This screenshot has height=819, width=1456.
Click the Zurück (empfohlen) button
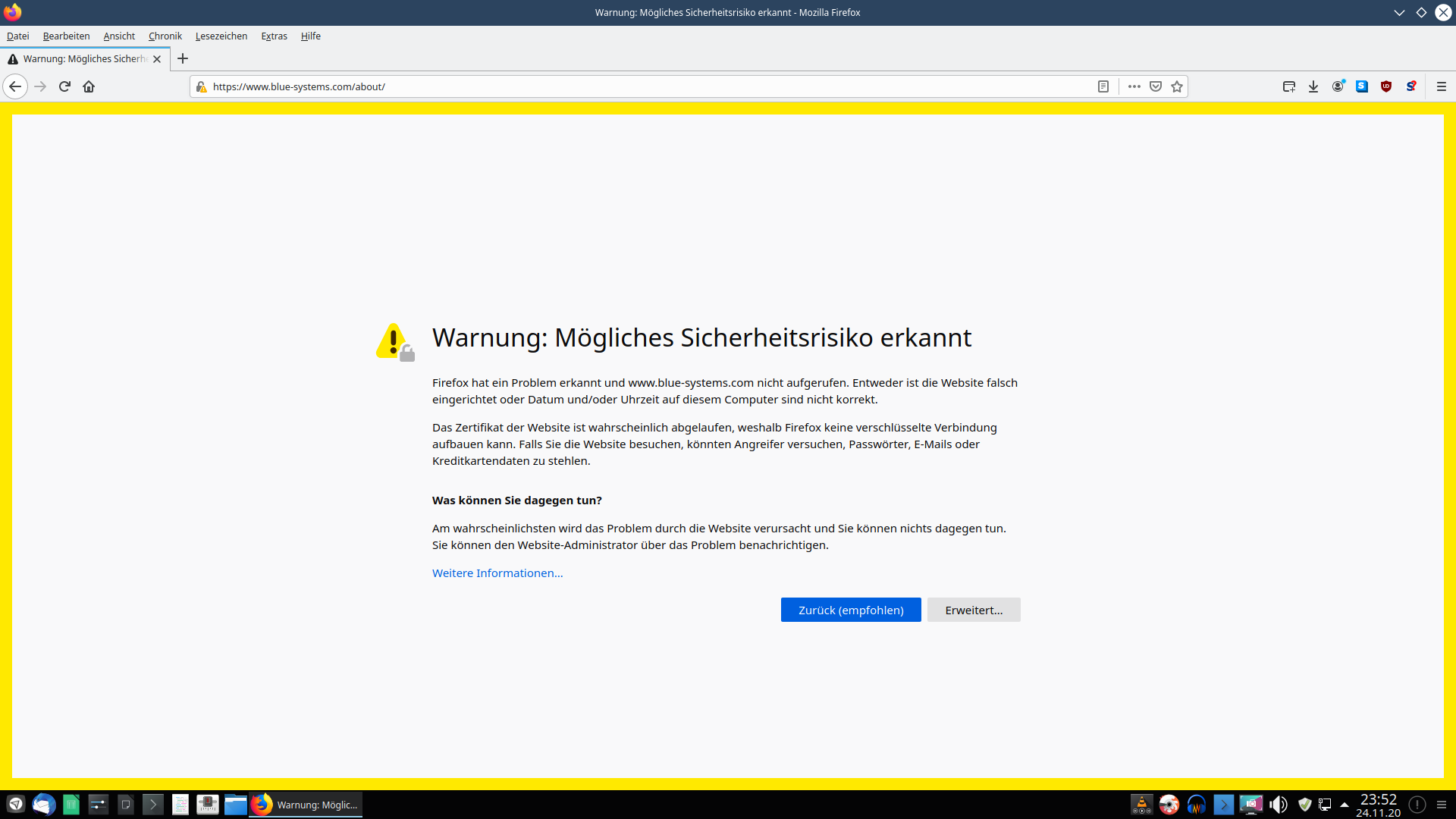click(850, 610)
